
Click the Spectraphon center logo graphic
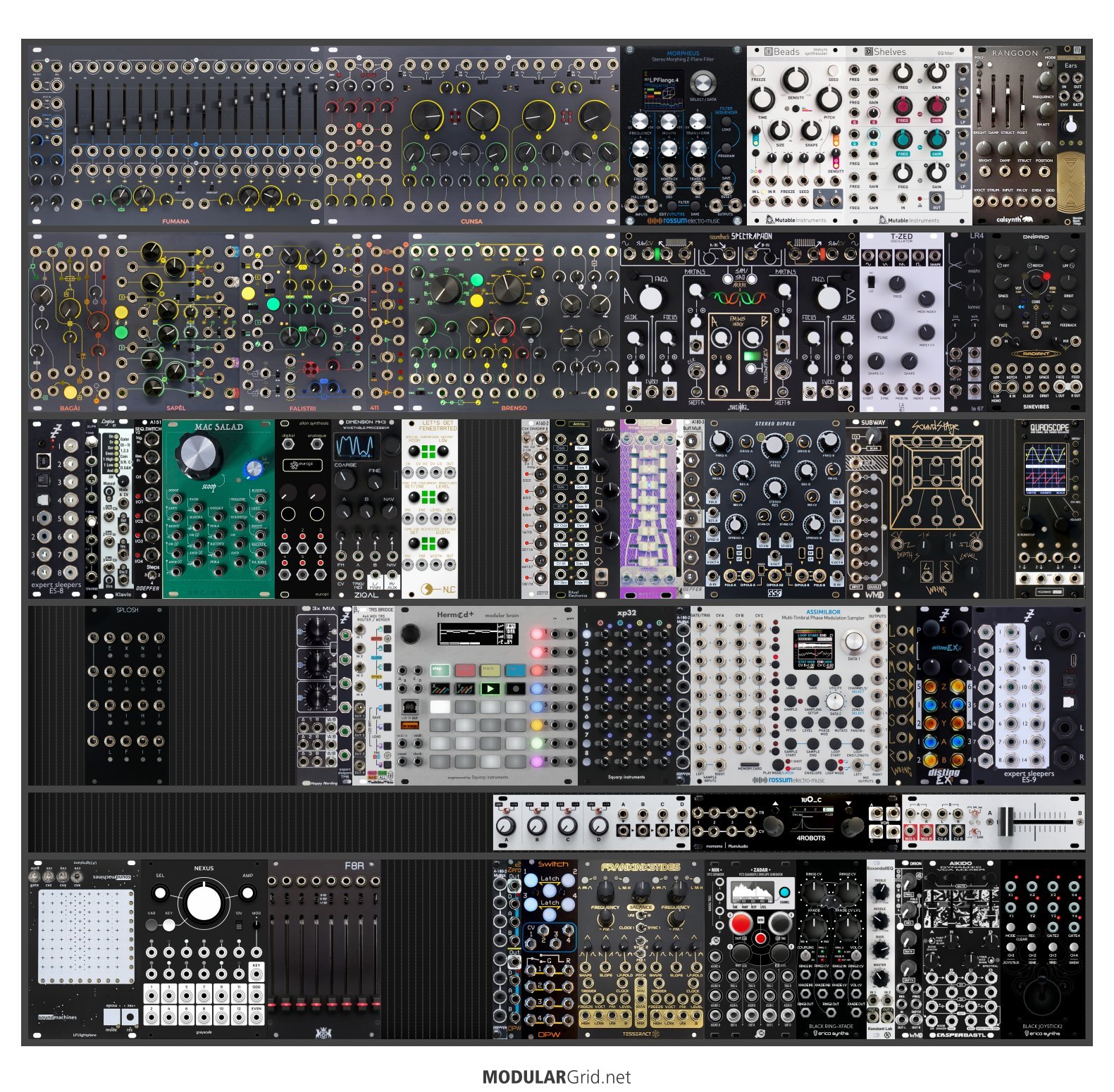pyautogui.click(x=739, y=297)
